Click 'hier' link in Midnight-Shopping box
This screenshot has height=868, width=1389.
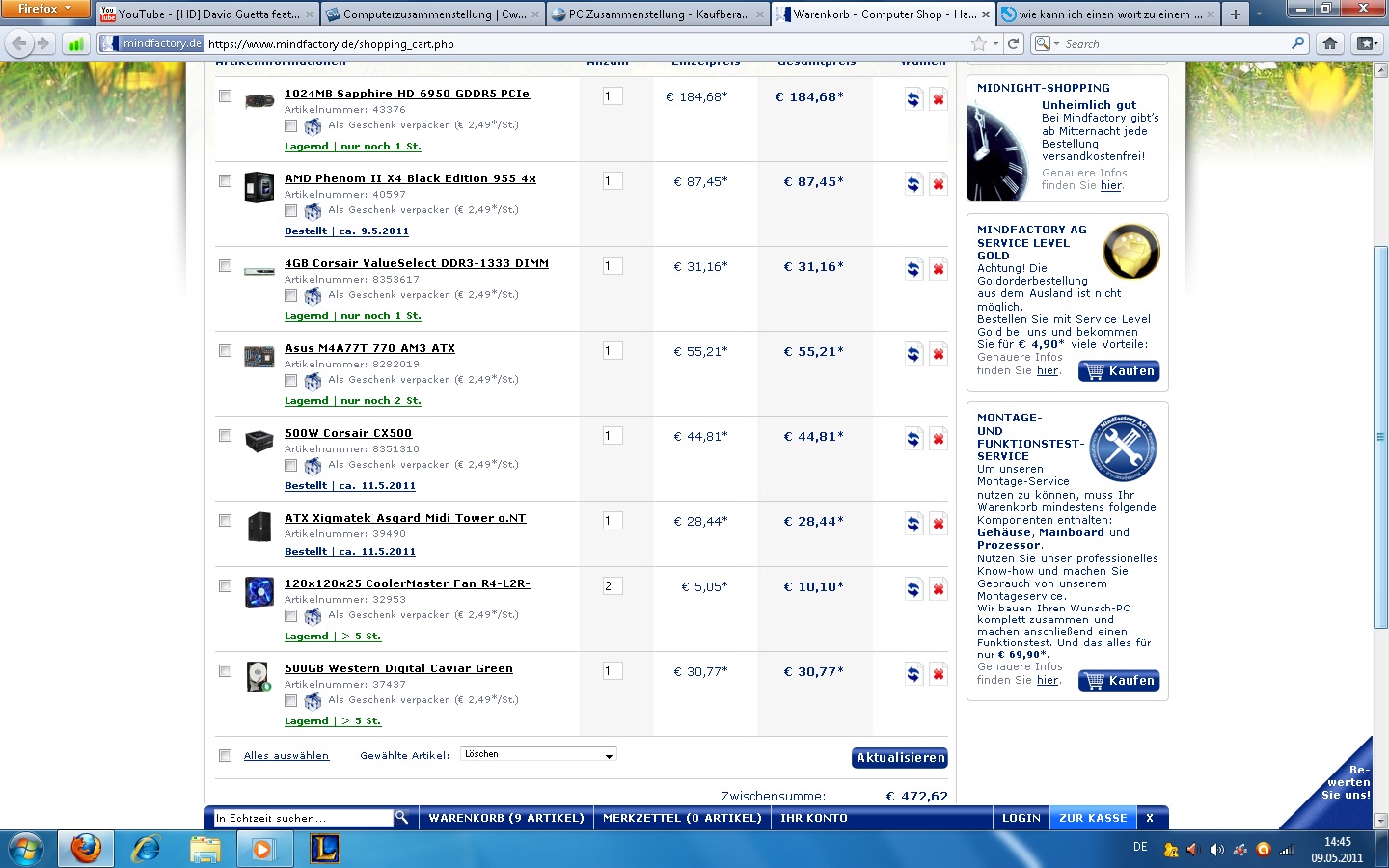1111,185
